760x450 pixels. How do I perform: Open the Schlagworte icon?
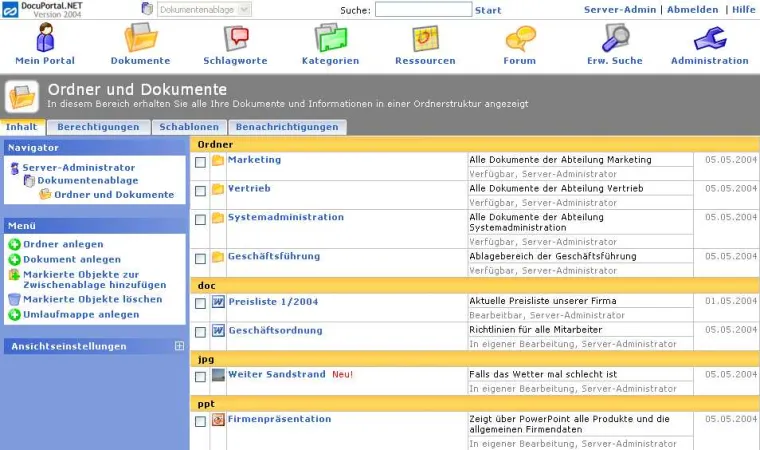pyautogui.click(x=236, y=39)
